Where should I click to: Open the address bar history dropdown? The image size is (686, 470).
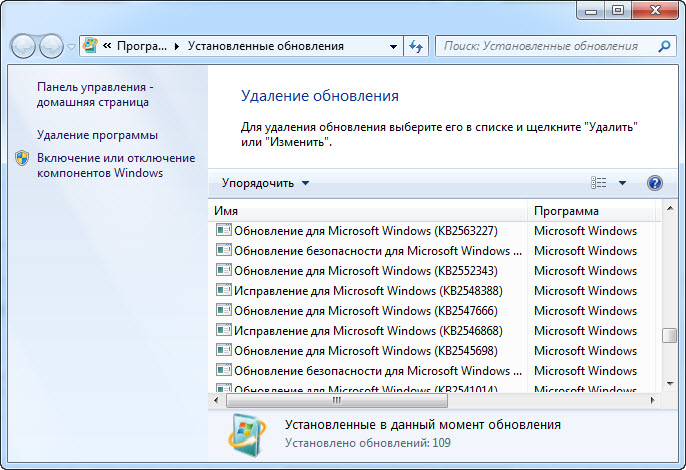[392, 46]
